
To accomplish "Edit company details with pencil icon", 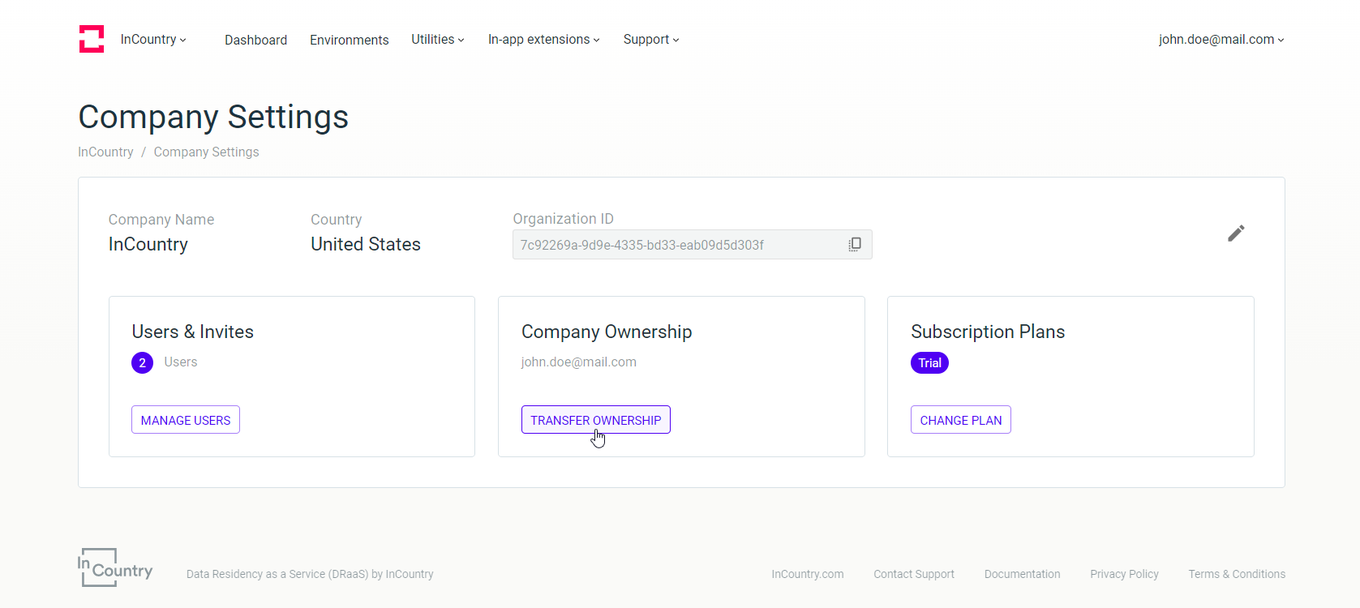I will pos(1236,233).
